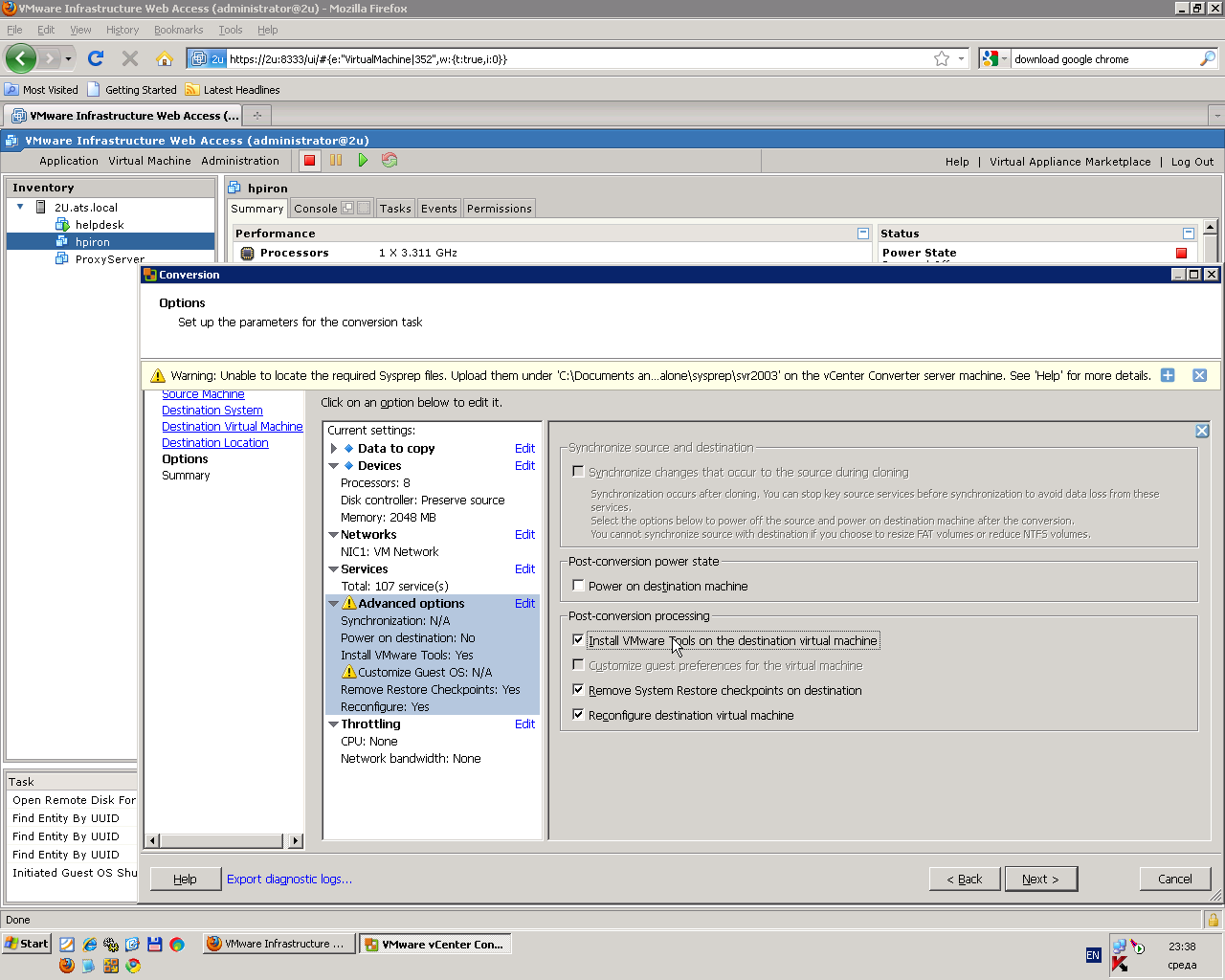The image size is (1225, 980).
Task: Cancel the Conversion wizard
Action: tap(1175, 879)
